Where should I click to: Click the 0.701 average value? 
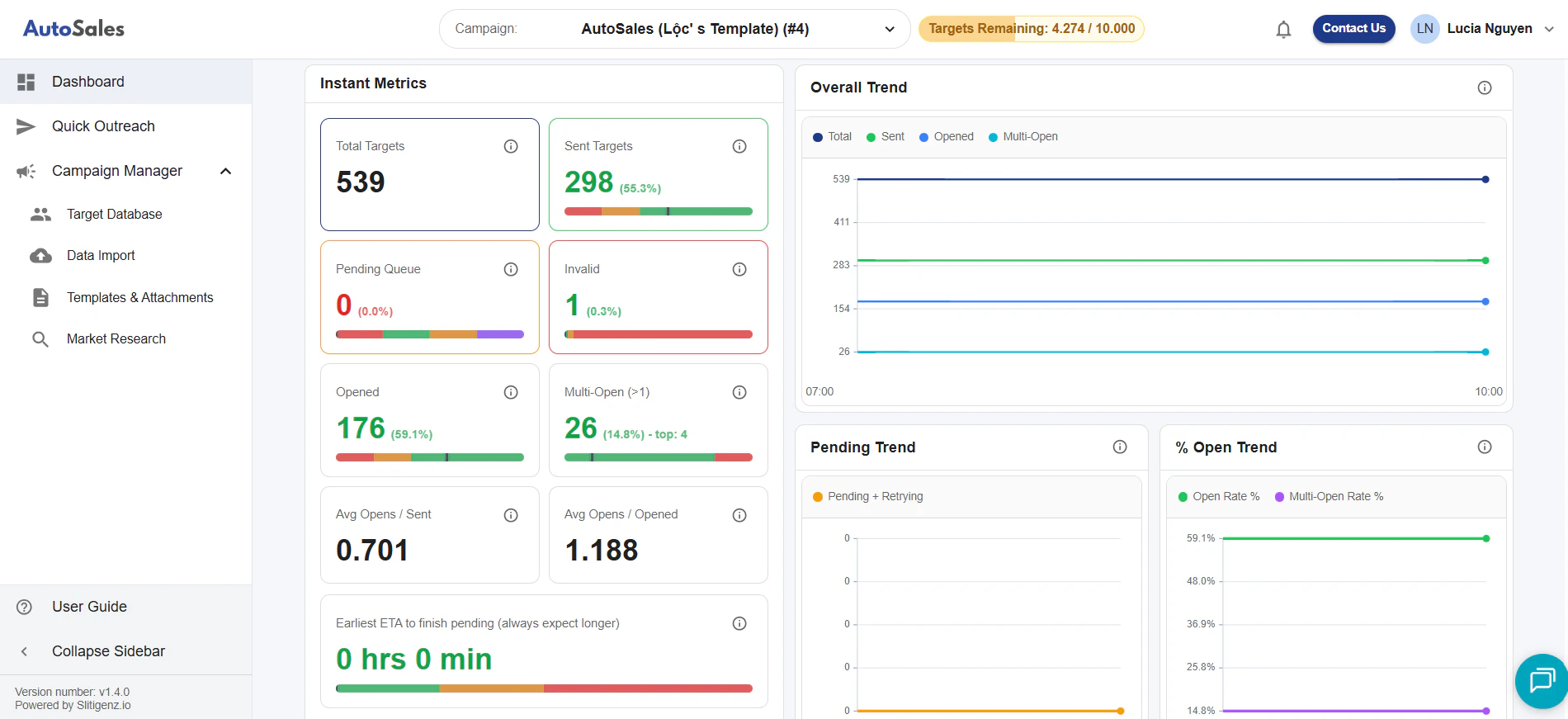point(372,551)
